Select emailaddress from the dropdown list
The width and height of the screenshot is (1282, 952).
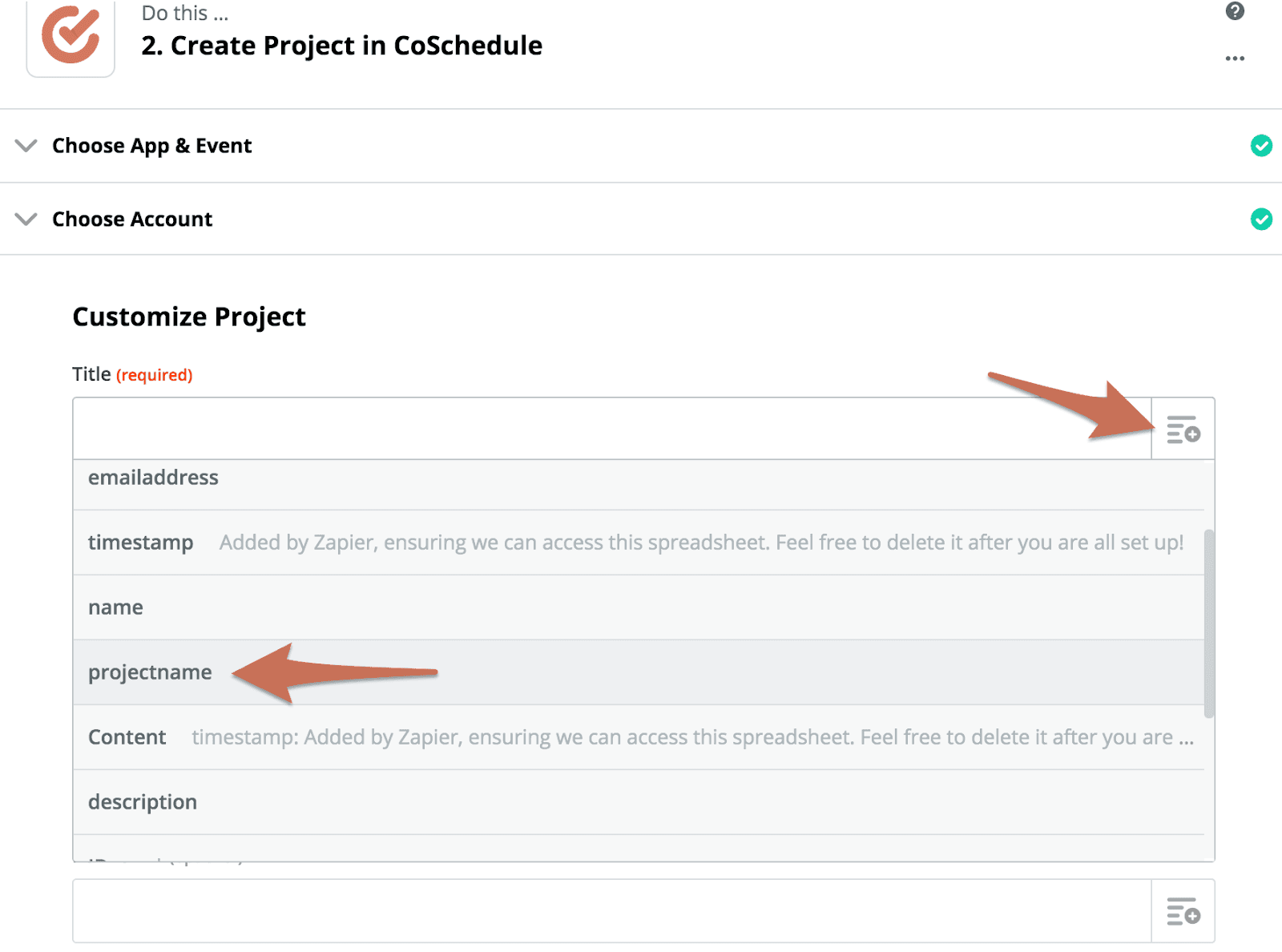[x=153, y=478]
